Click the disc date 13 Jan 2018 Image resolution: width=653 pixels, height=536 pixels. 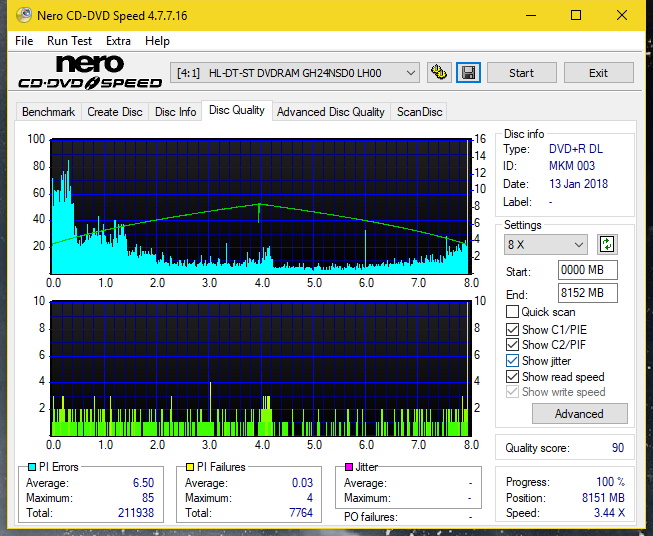coord(578,184)
